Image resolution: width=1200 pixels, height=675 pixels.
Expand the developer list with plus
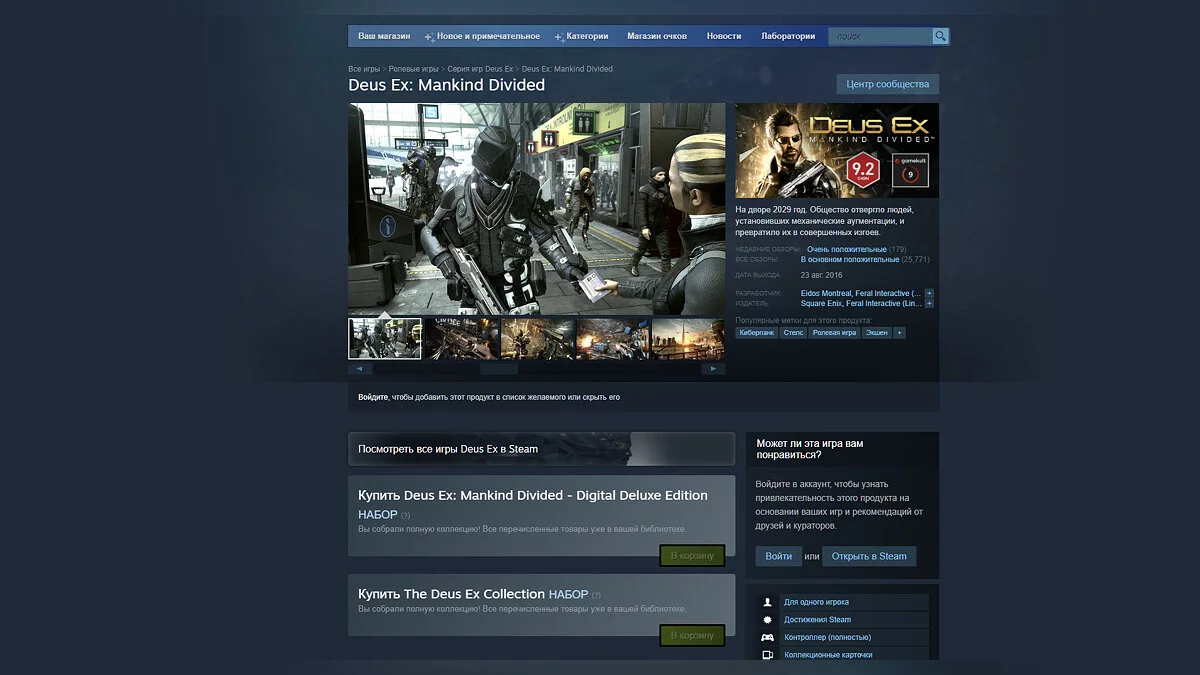pyautogui.click(x=929, y=293)
